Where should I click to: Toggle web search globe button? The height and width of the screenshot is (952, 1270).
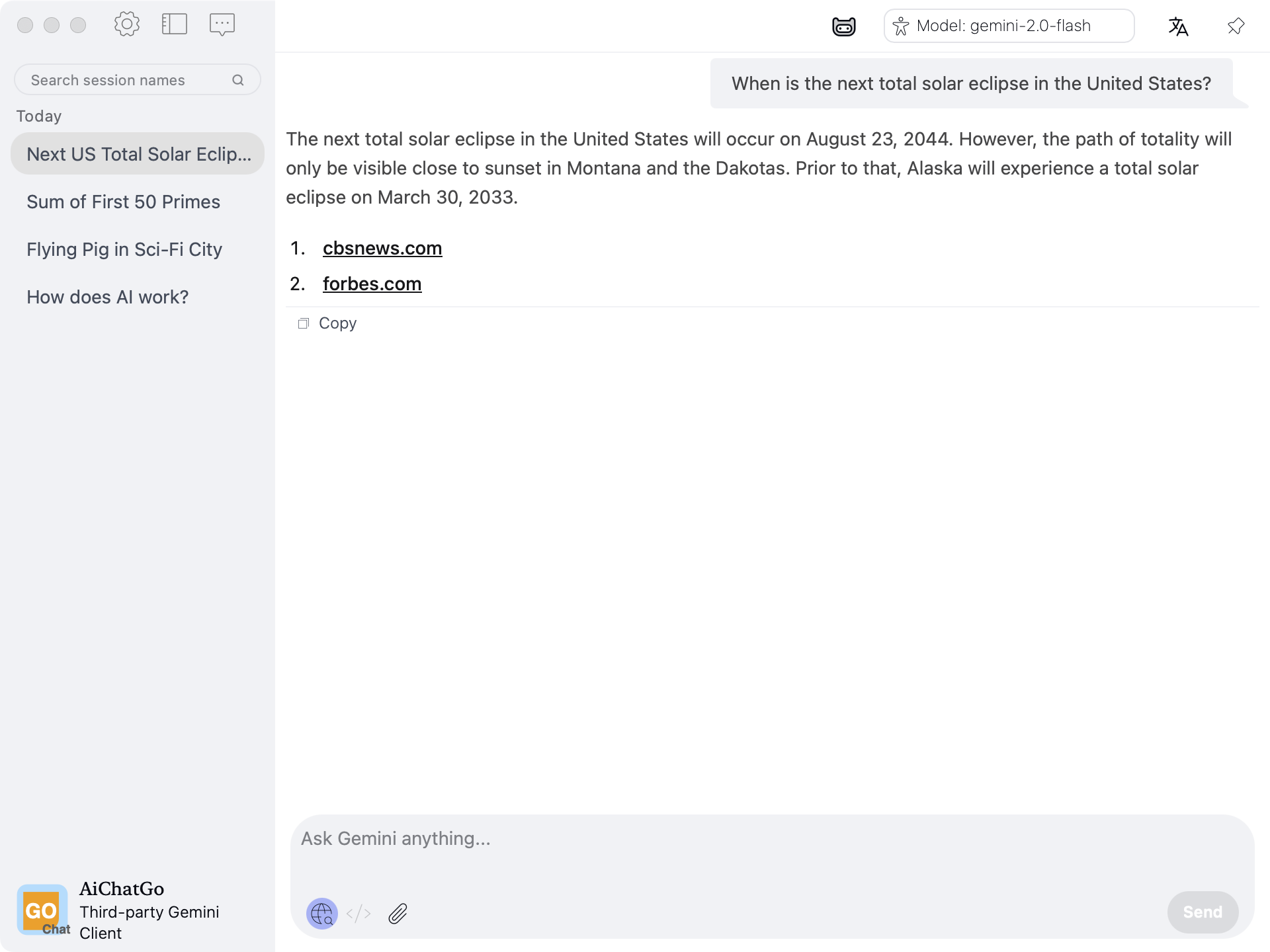[x=322, y=914]
